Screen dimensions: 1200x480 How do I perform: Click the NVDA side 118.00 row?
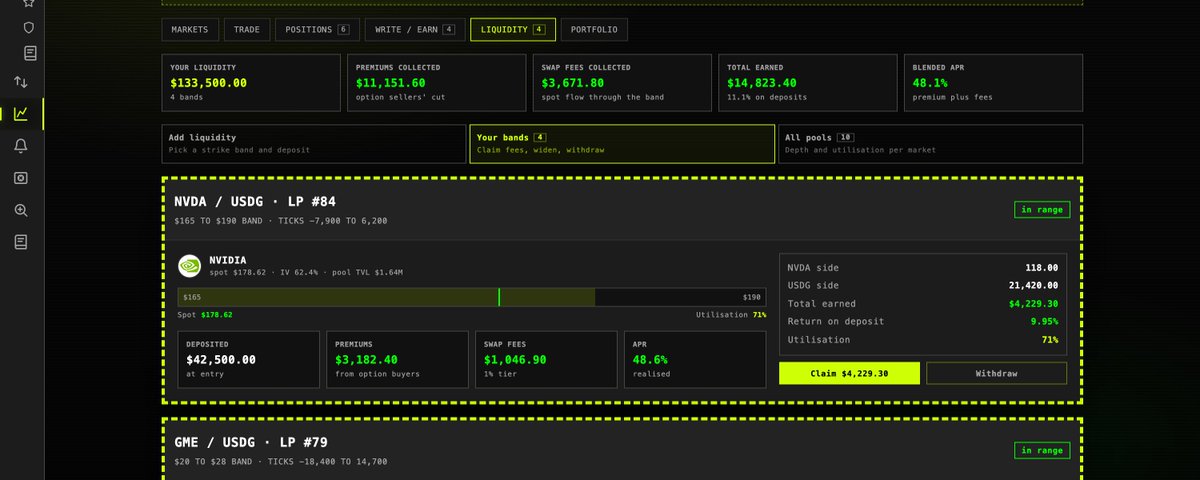922,268
